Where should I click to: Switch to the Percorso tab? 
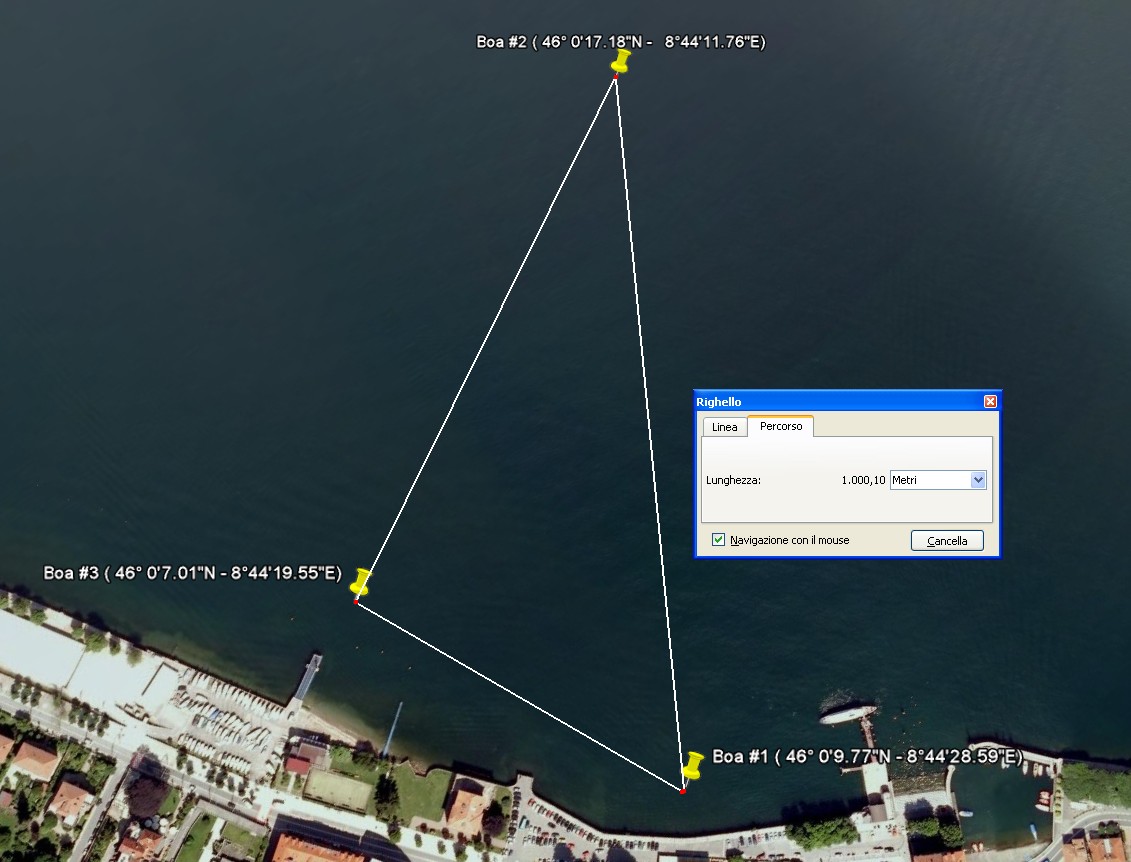pyautogui.click(x=781, y=426)
